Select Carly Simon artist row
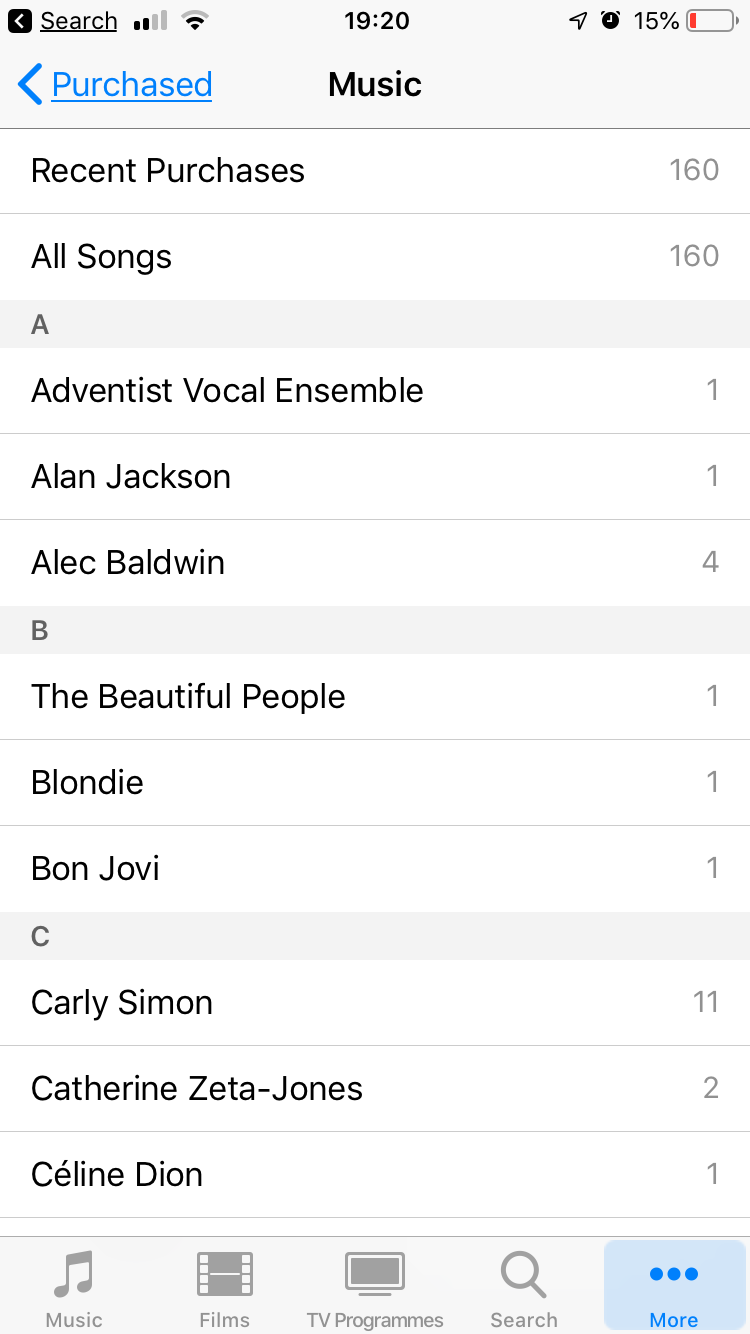750x1334 pixels. (x=375, y=1003)
